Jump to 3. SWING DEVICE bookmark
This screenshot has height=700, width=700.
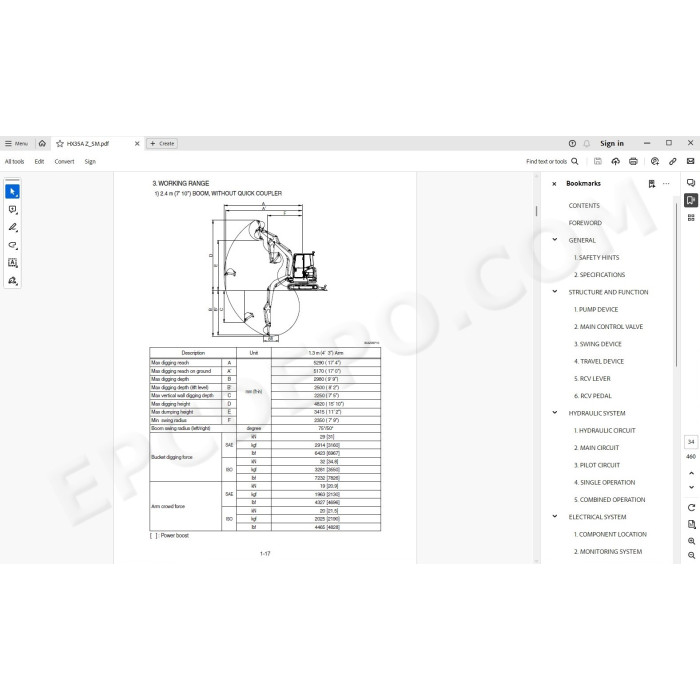tap(598, 344)
